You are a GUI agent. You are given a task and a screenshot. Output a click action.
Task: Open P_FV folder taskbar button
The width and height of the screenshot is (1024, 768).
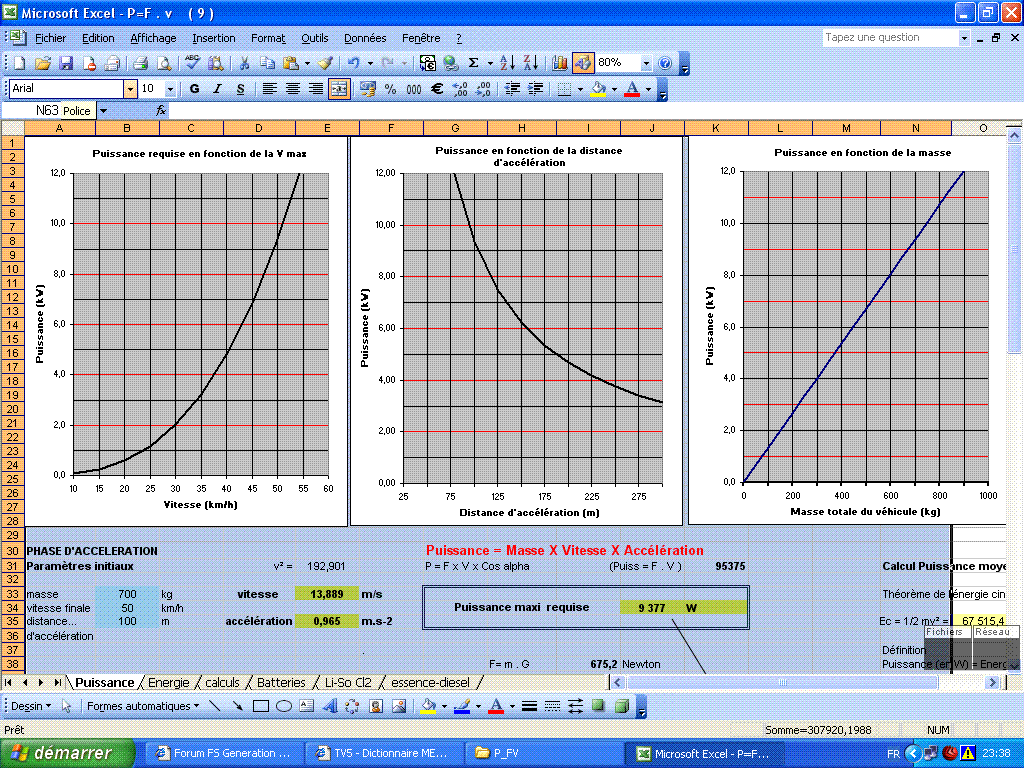[x=542, y=753]
